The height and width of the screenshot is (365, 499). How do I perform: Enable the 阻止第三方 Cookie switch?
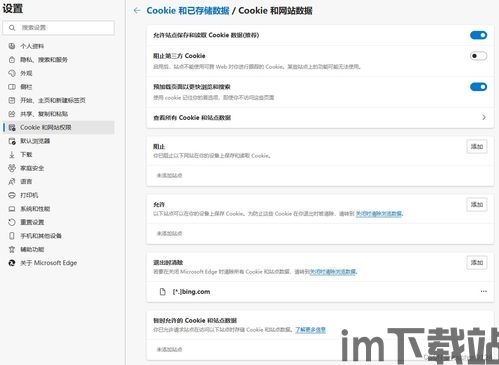point(478,56)
